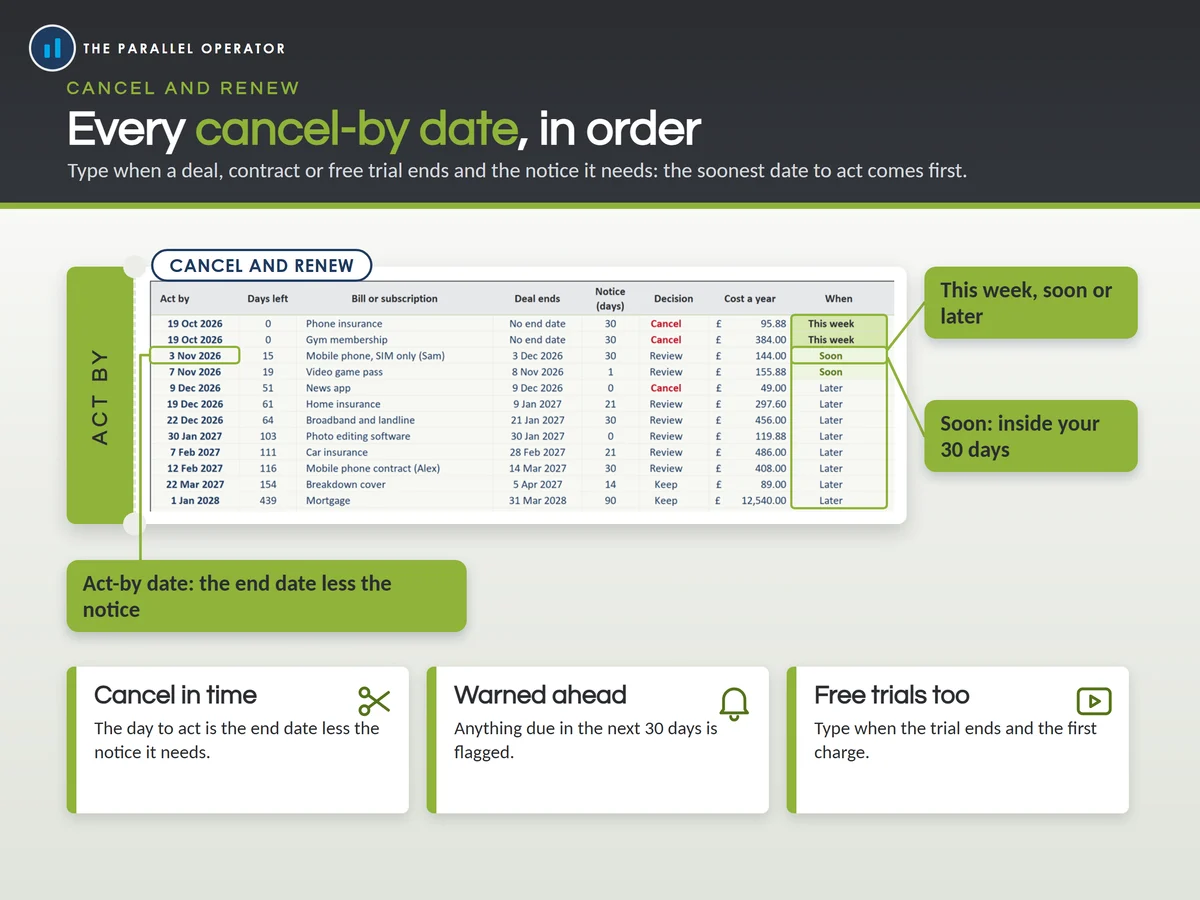Click the Parallel Operator bar-chart logo

53,48
